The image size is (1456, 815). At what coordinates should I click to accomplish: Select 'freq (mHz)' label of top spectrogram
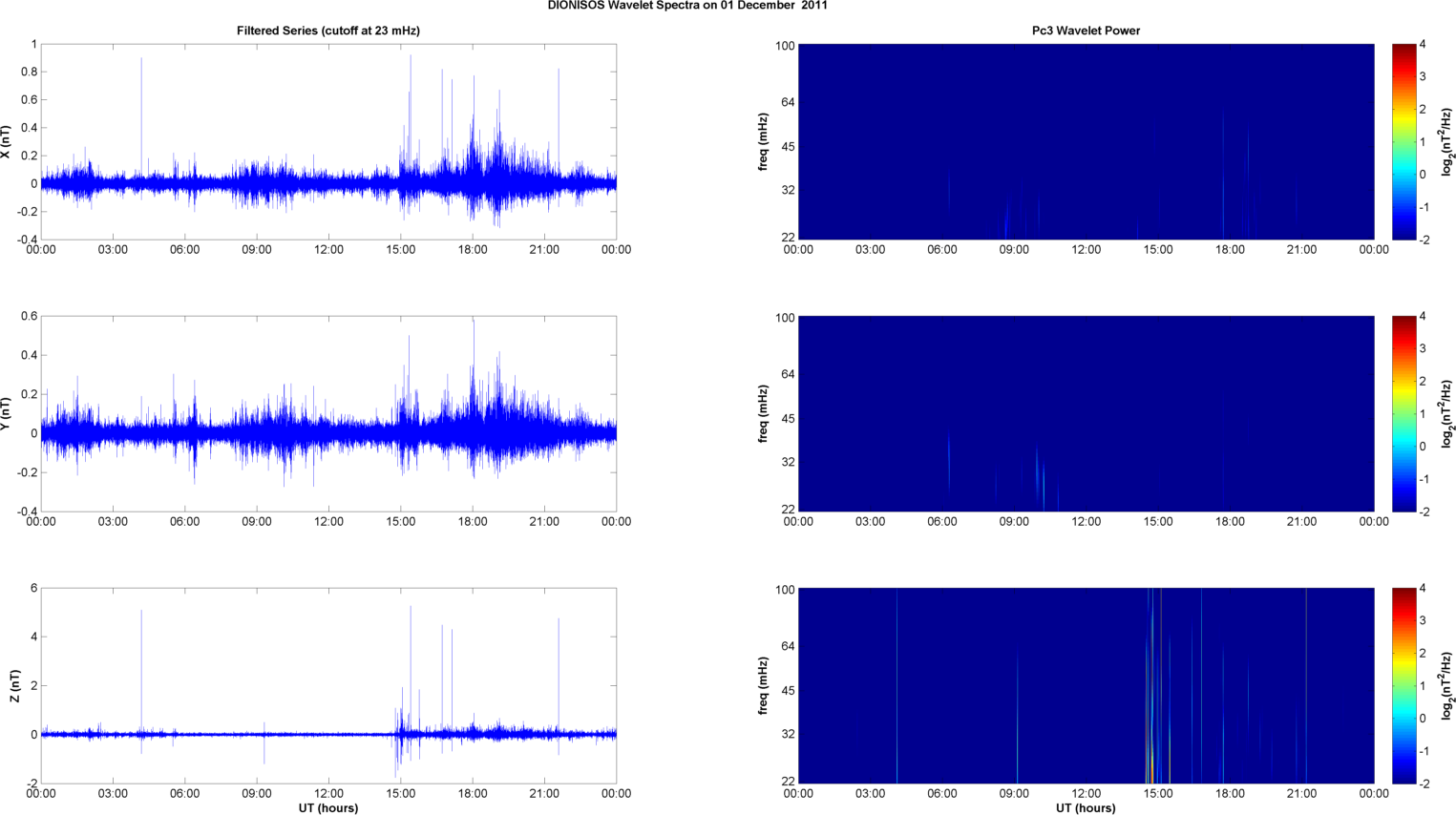[763, 142]
